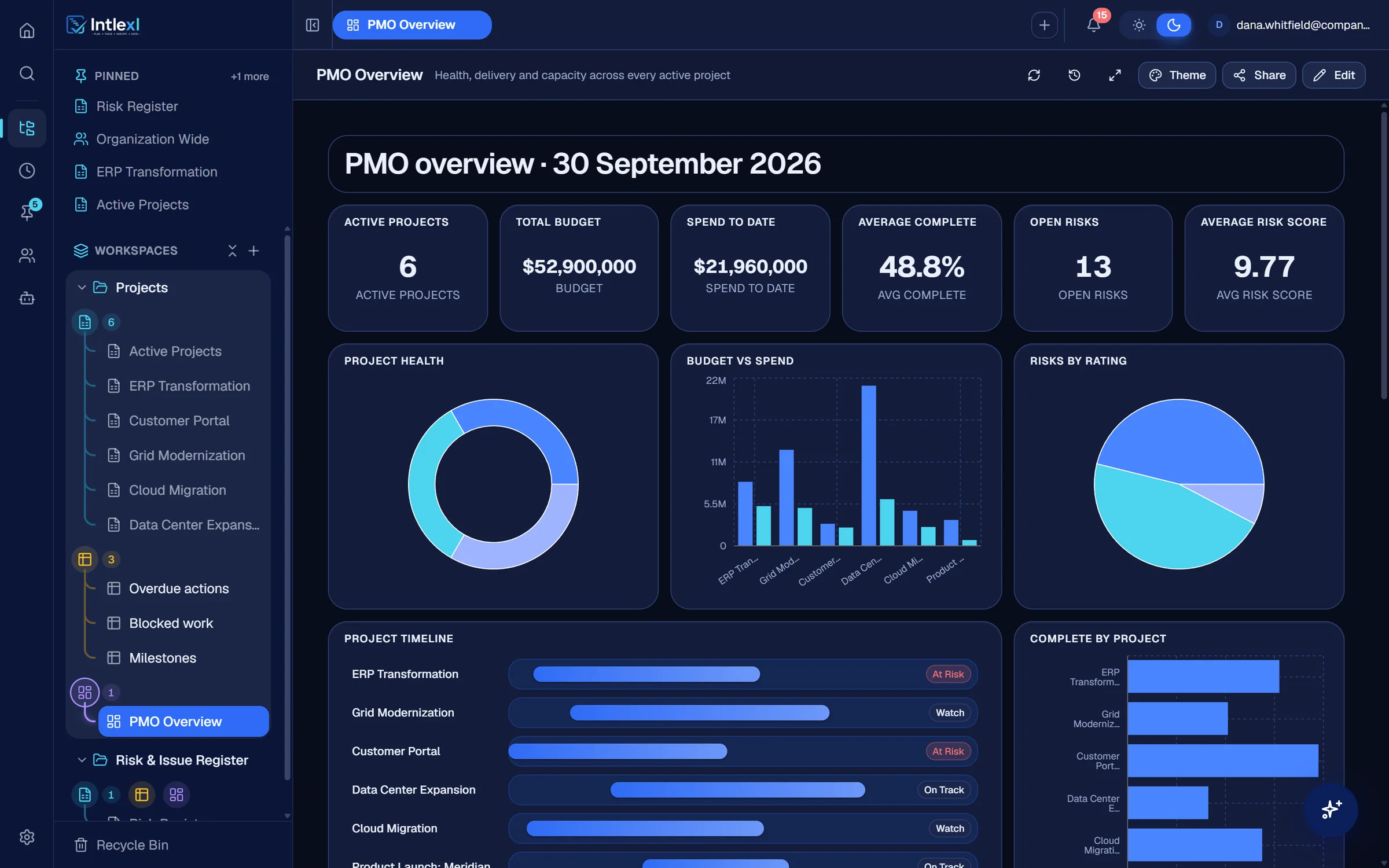Open the robot assistant icon in rail
The image size is (1389, 868).
click(27, 298)
